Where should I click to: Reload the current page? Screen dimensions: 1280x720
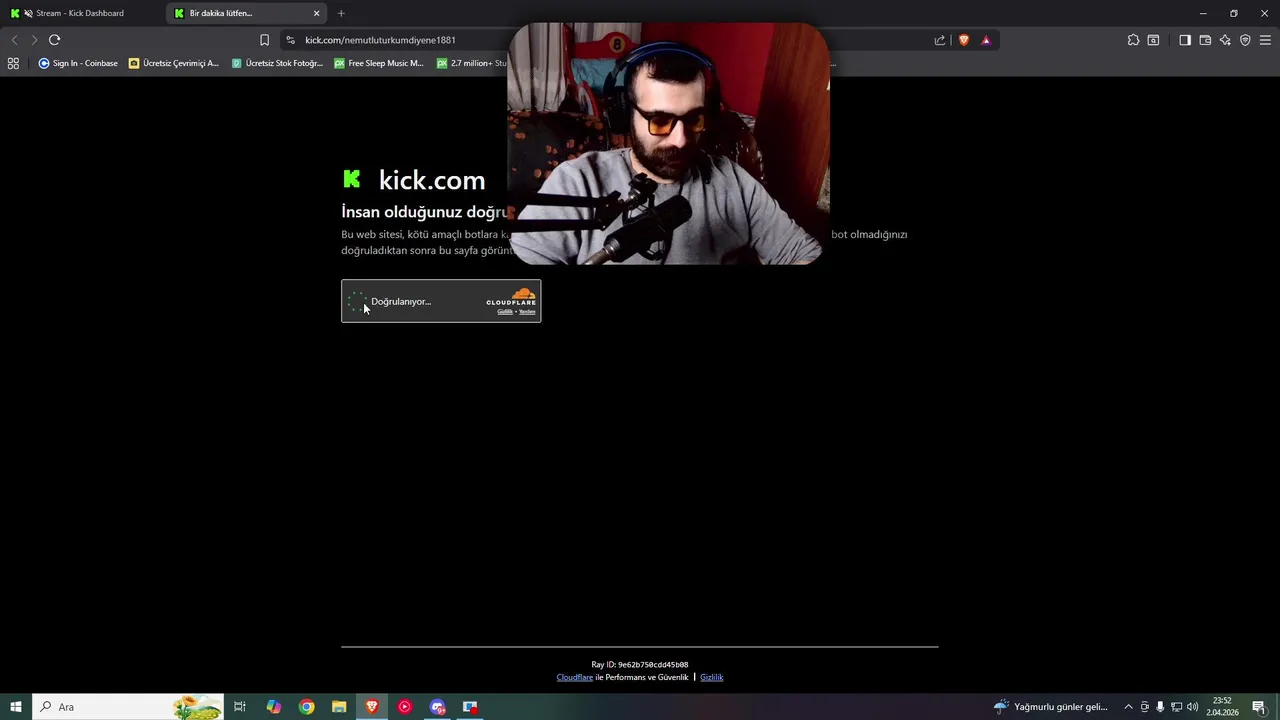(x=54, y=40)
